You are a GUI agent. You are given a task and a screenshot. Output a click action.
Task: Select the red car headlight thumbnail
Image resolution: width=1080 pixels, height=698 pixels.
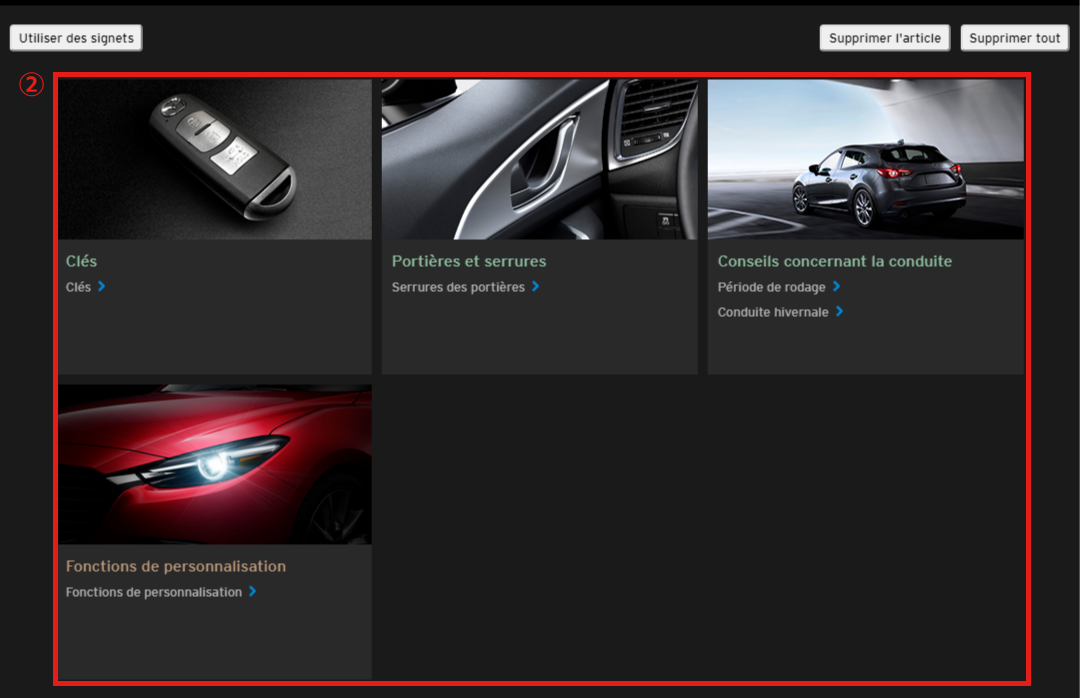pos(215,464)
